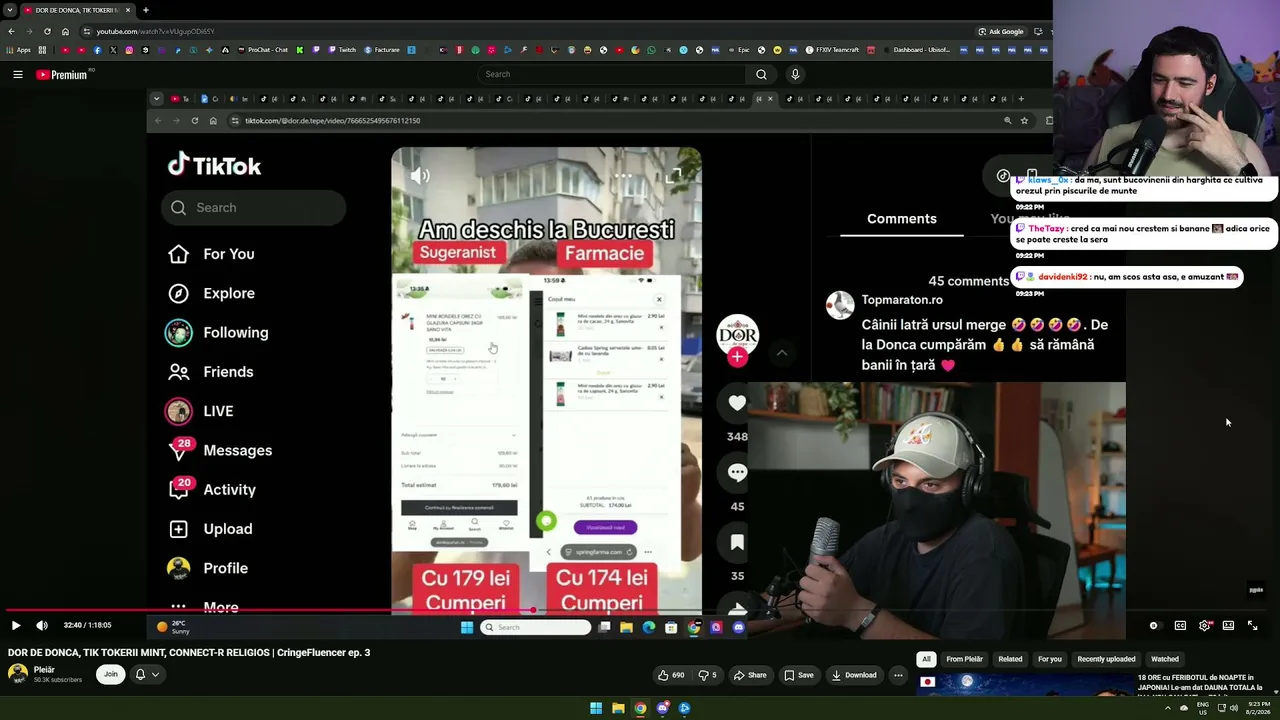Click heart icon above 348 in TikTok

pos(737,403)
